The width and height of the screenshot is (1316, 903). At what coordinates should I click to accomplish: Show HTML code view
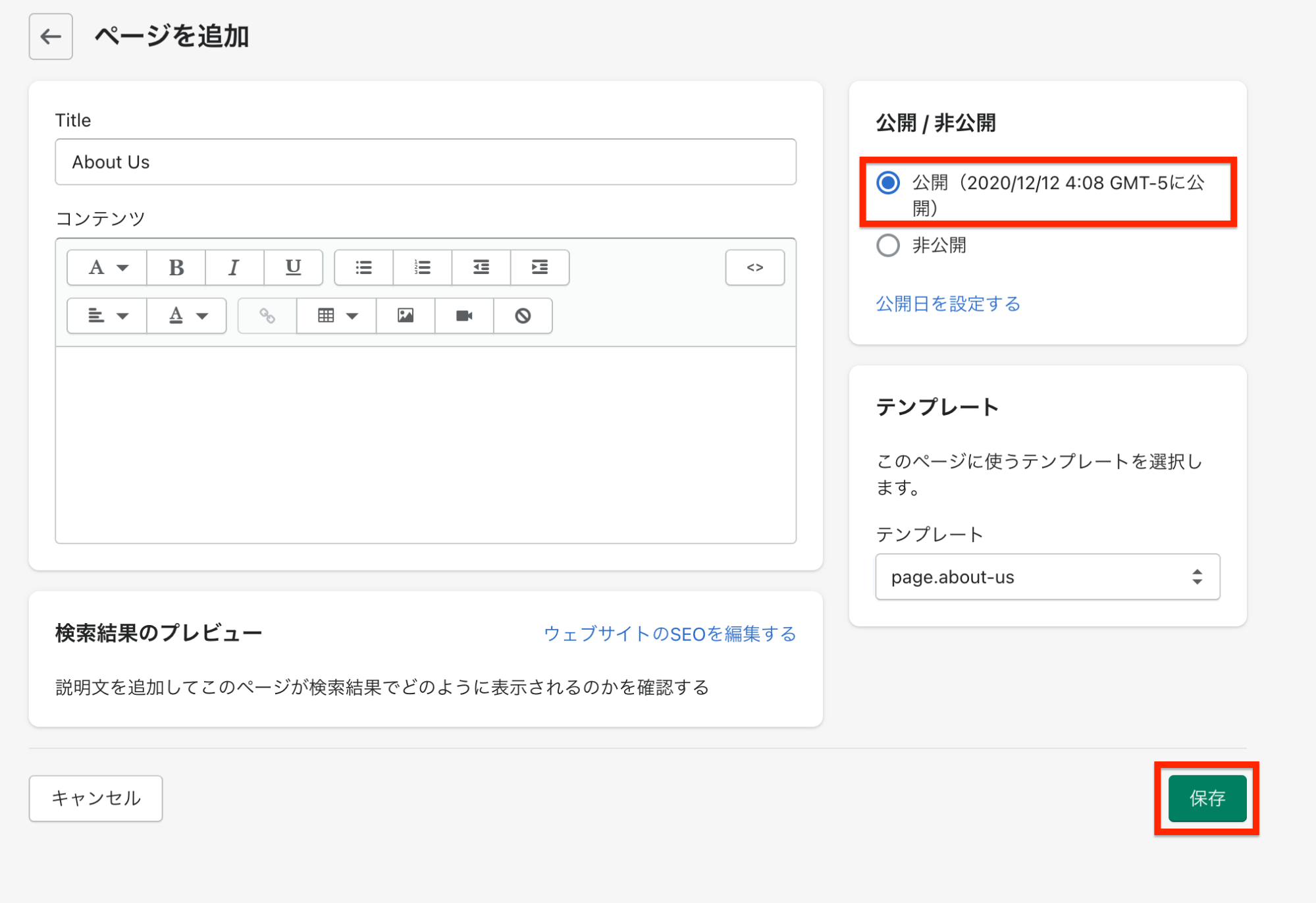[754, 267]
